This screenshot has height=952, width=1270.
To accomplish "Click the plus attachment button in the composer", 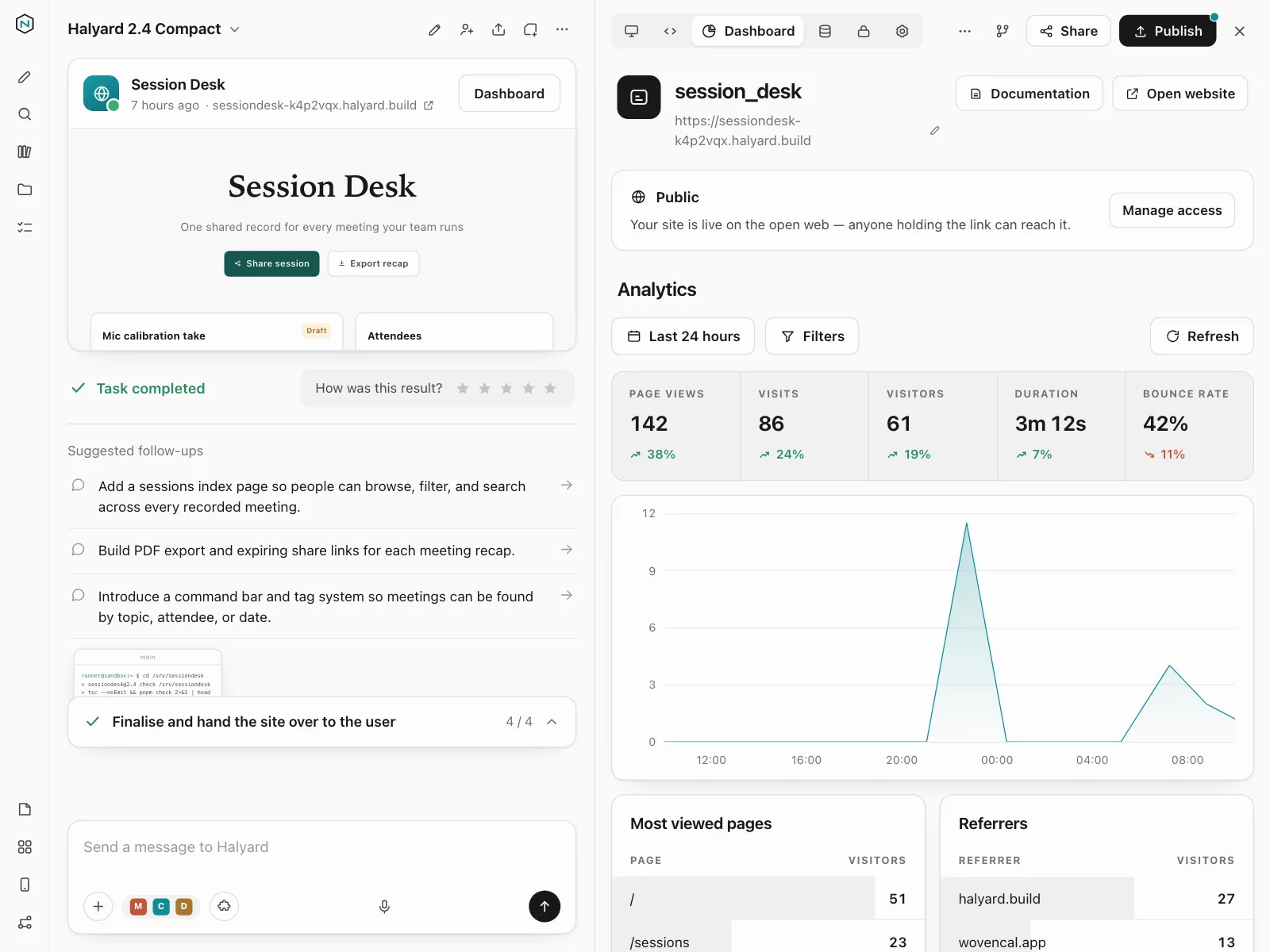I will tap(98, 906).
